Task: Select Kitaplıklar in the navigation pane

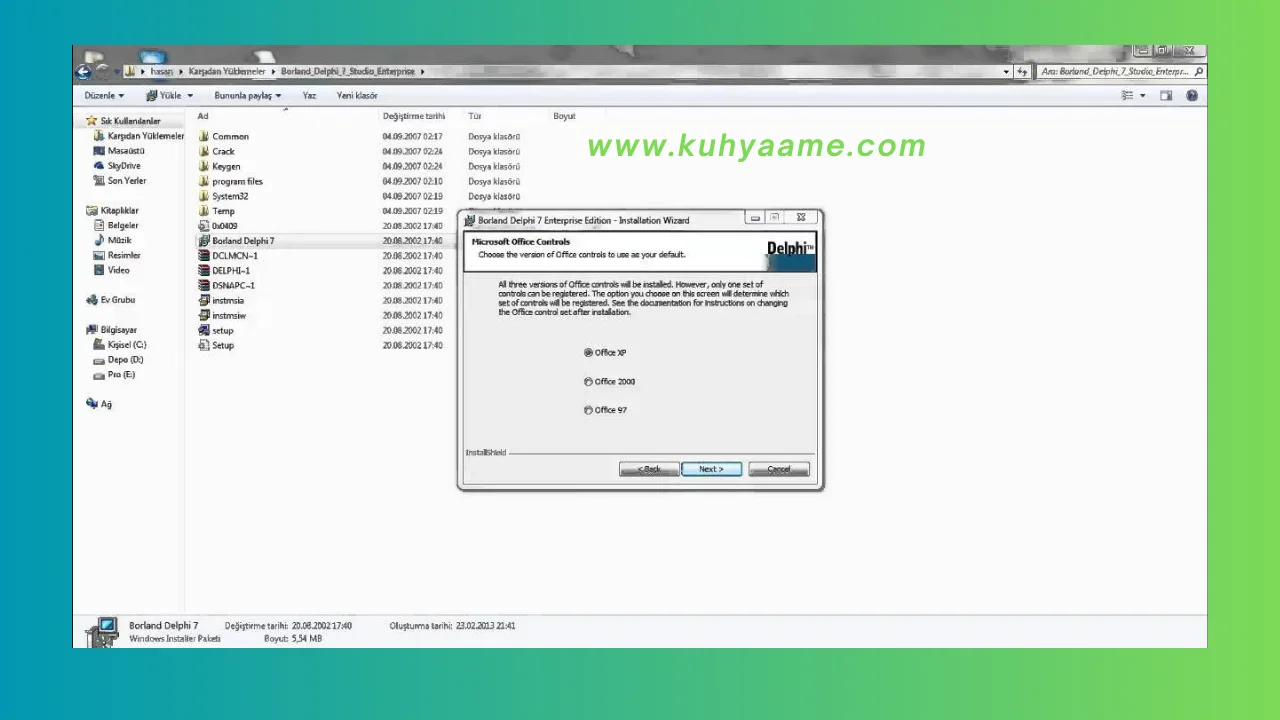Action: pyautogui.click(x=119, y=211)
